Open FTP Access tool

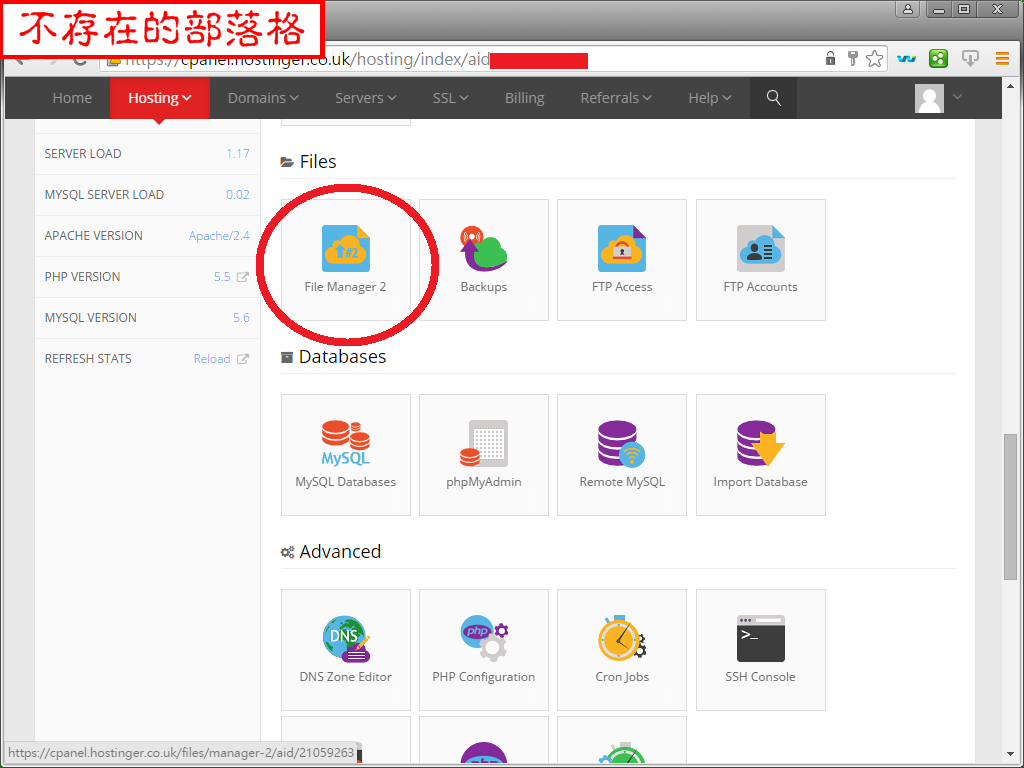(622, 259)
